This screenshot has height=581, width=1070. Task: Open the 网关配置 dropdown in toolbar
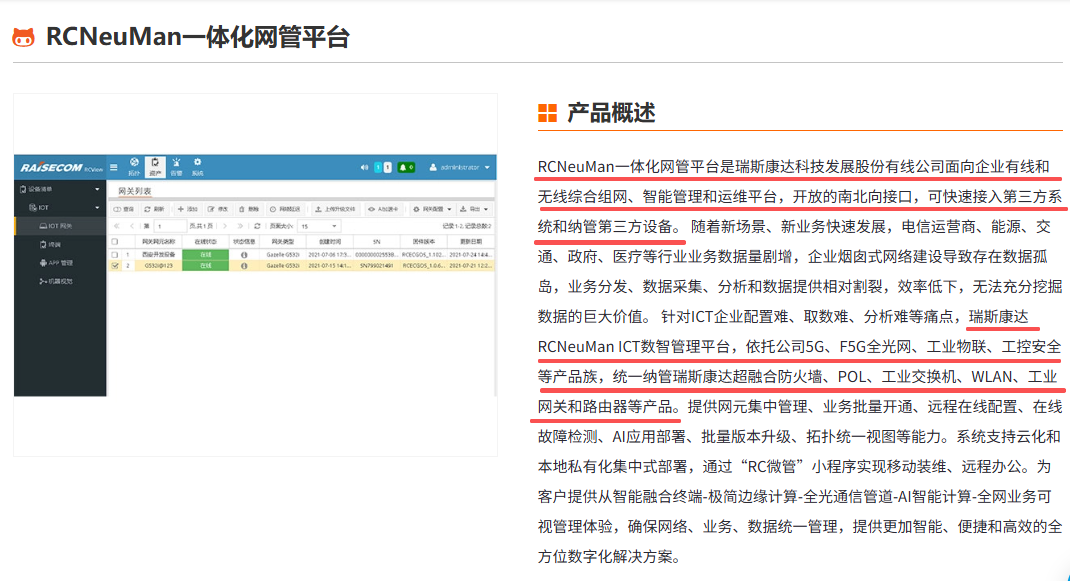click(x=433, y=209)
